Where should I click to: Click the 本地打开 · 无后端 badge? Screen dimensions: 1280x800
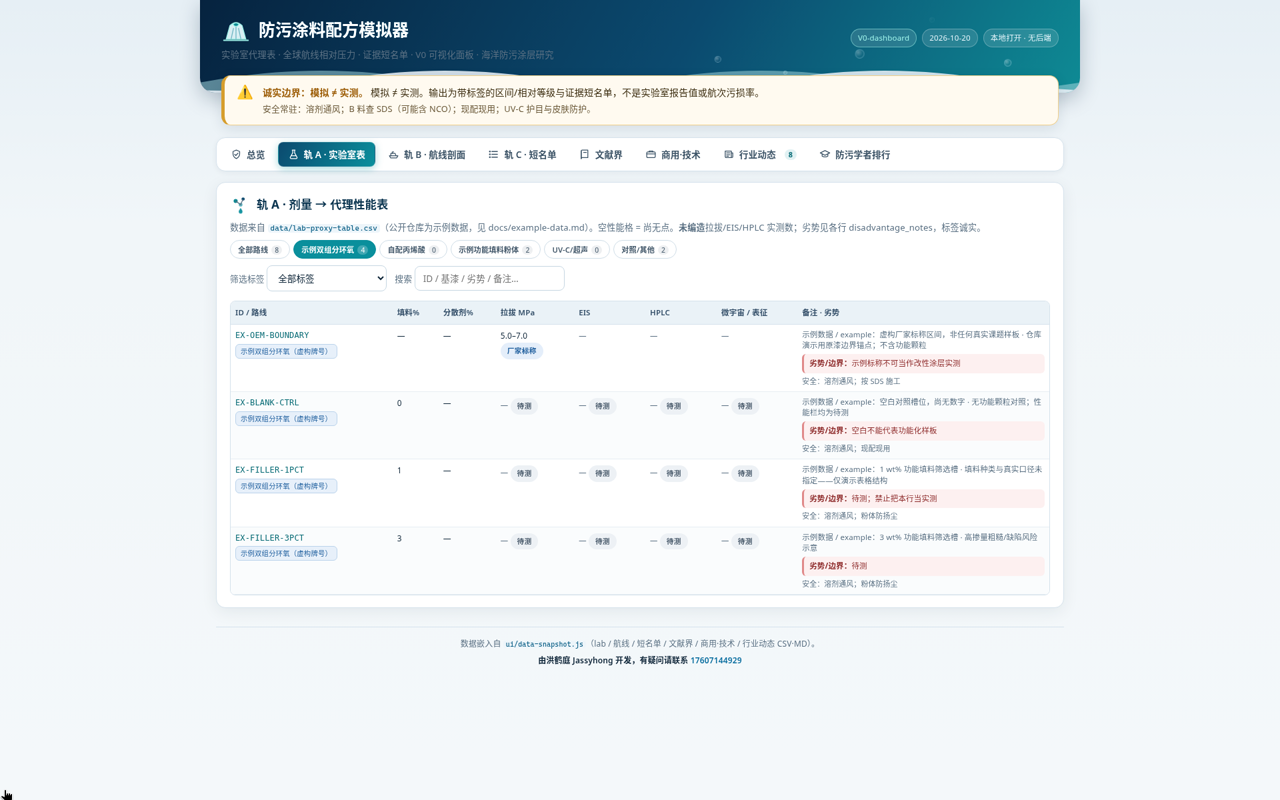[1021, 38]
